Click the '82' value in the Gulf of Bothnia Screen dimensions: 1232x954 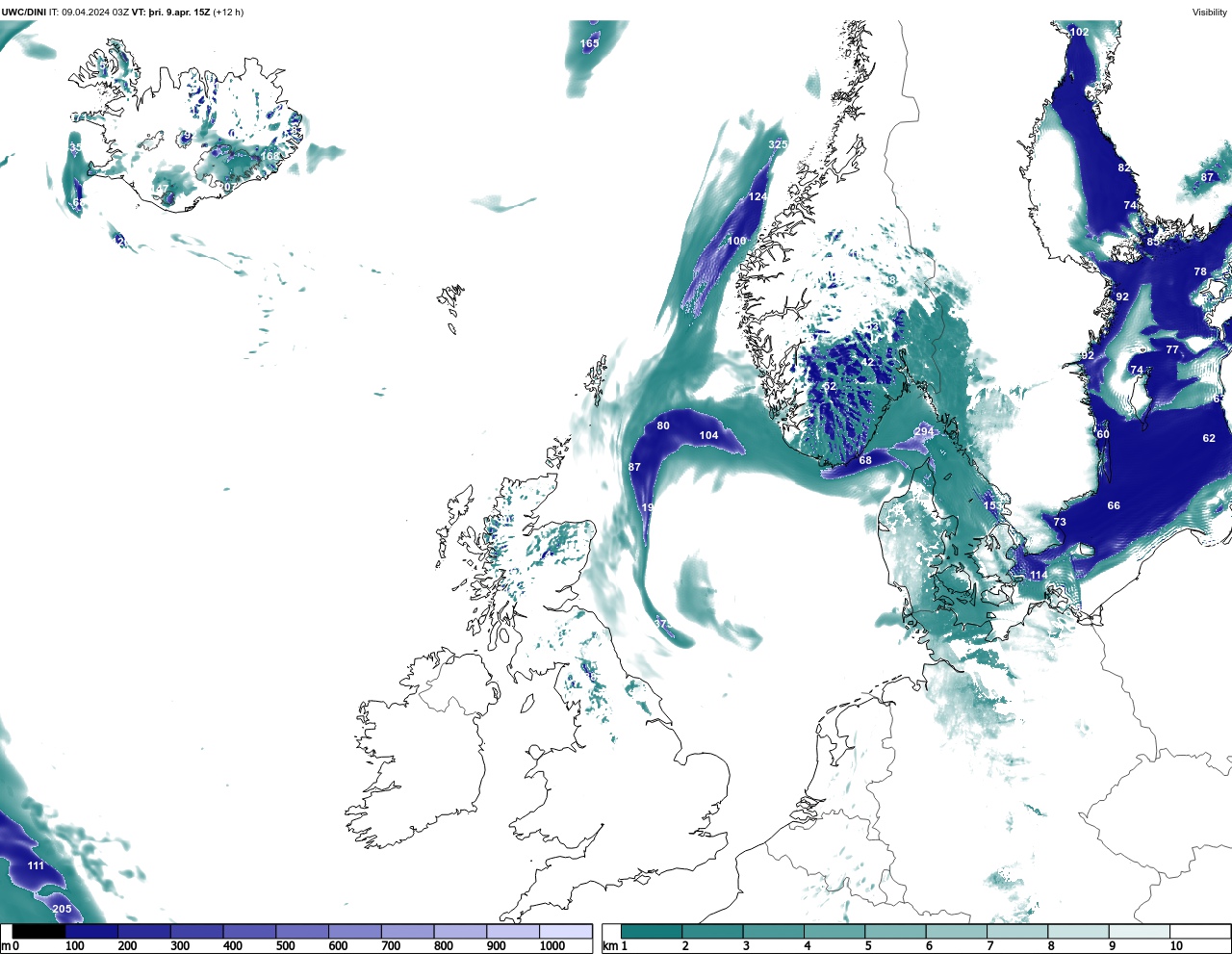[x=1124, y=168]
